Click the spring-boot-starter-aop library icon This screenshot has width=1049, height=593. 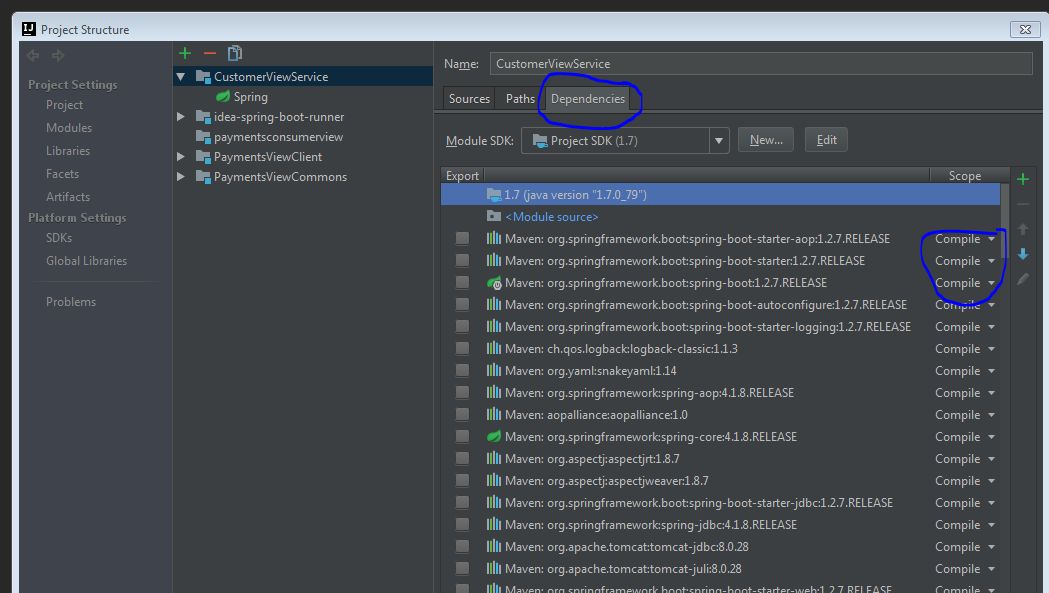[x=494, y=238]
